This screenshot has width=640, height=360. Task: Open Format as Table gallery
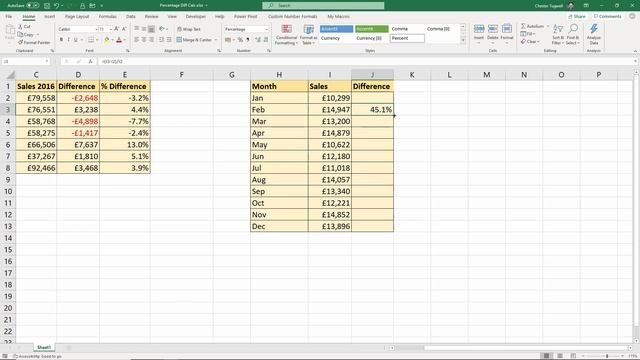pos(309,34)
